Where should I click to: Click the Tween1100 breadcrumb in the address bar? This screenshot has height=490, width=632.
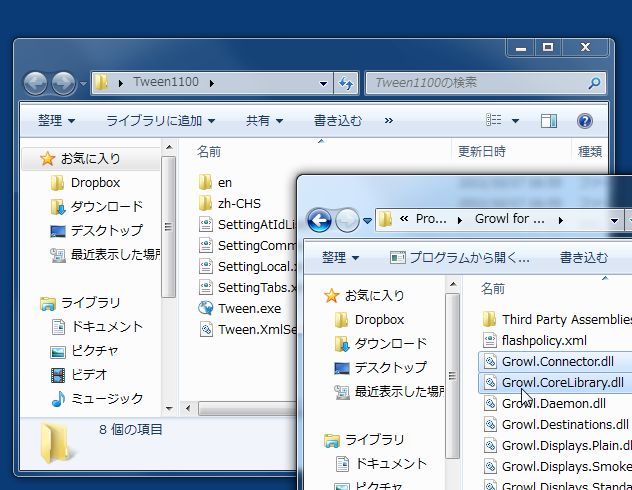coord(166,82)
